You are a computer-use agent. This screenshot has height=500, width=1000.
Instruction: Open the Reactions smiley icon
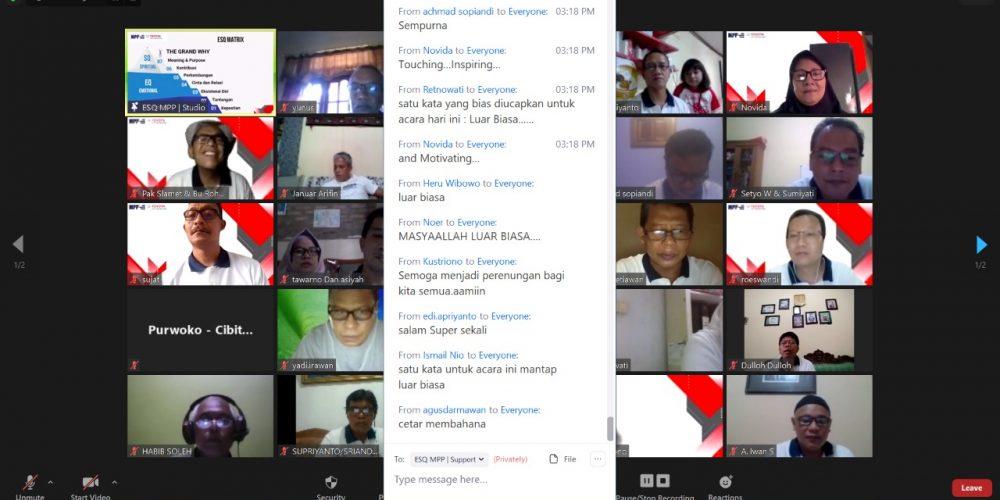(726, 482)
